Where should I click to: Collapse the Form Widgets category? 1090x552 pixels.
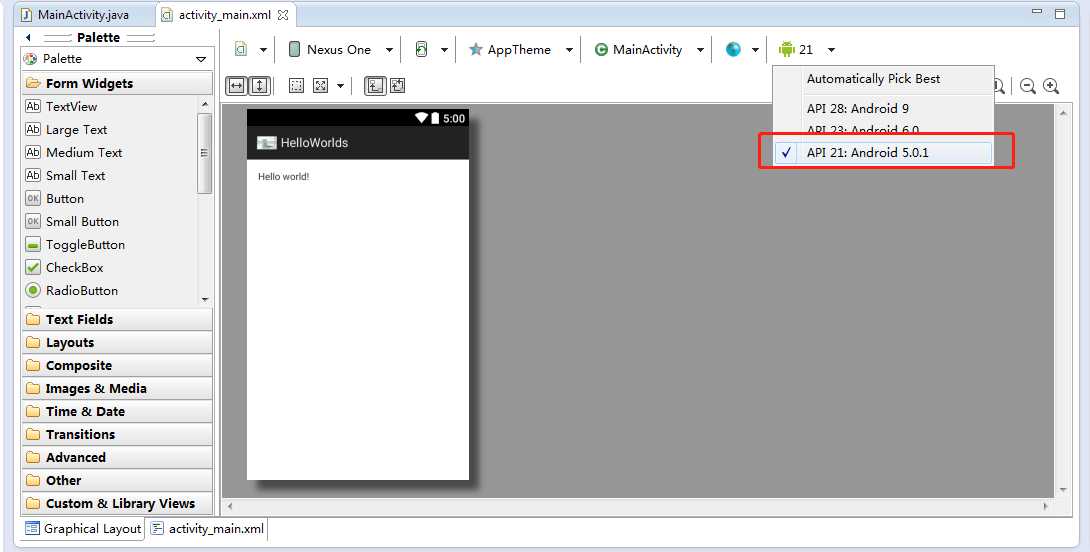117,83
